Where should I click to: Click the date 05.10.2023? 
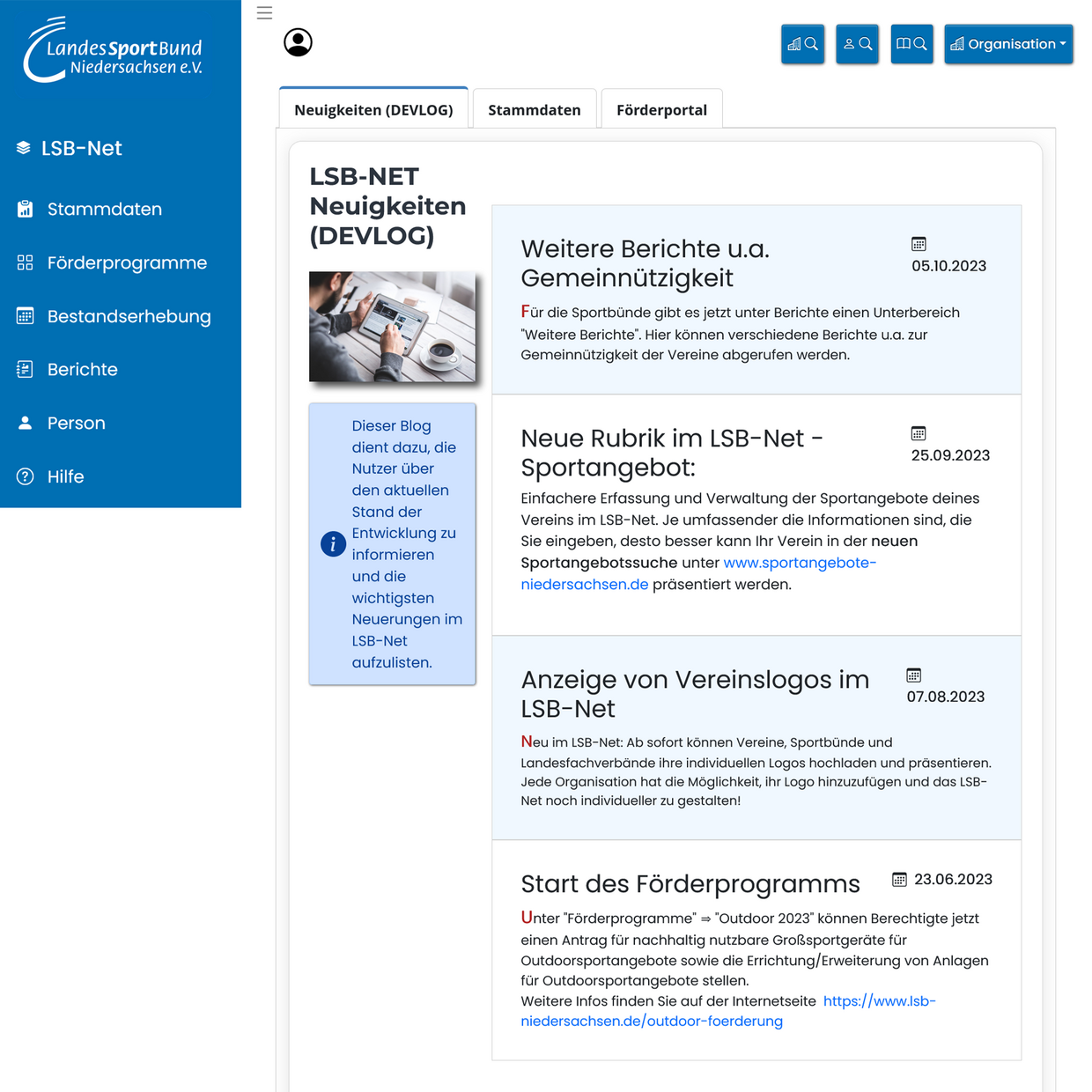coord(948,266)
